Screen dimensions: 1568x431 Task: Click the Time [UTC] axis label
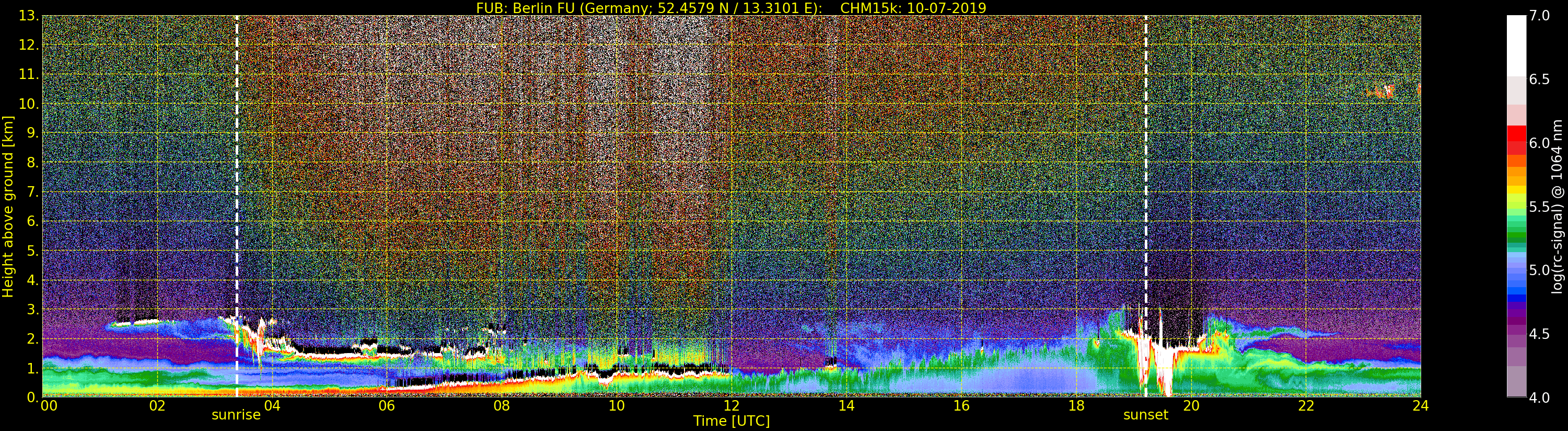click(731, 421)
